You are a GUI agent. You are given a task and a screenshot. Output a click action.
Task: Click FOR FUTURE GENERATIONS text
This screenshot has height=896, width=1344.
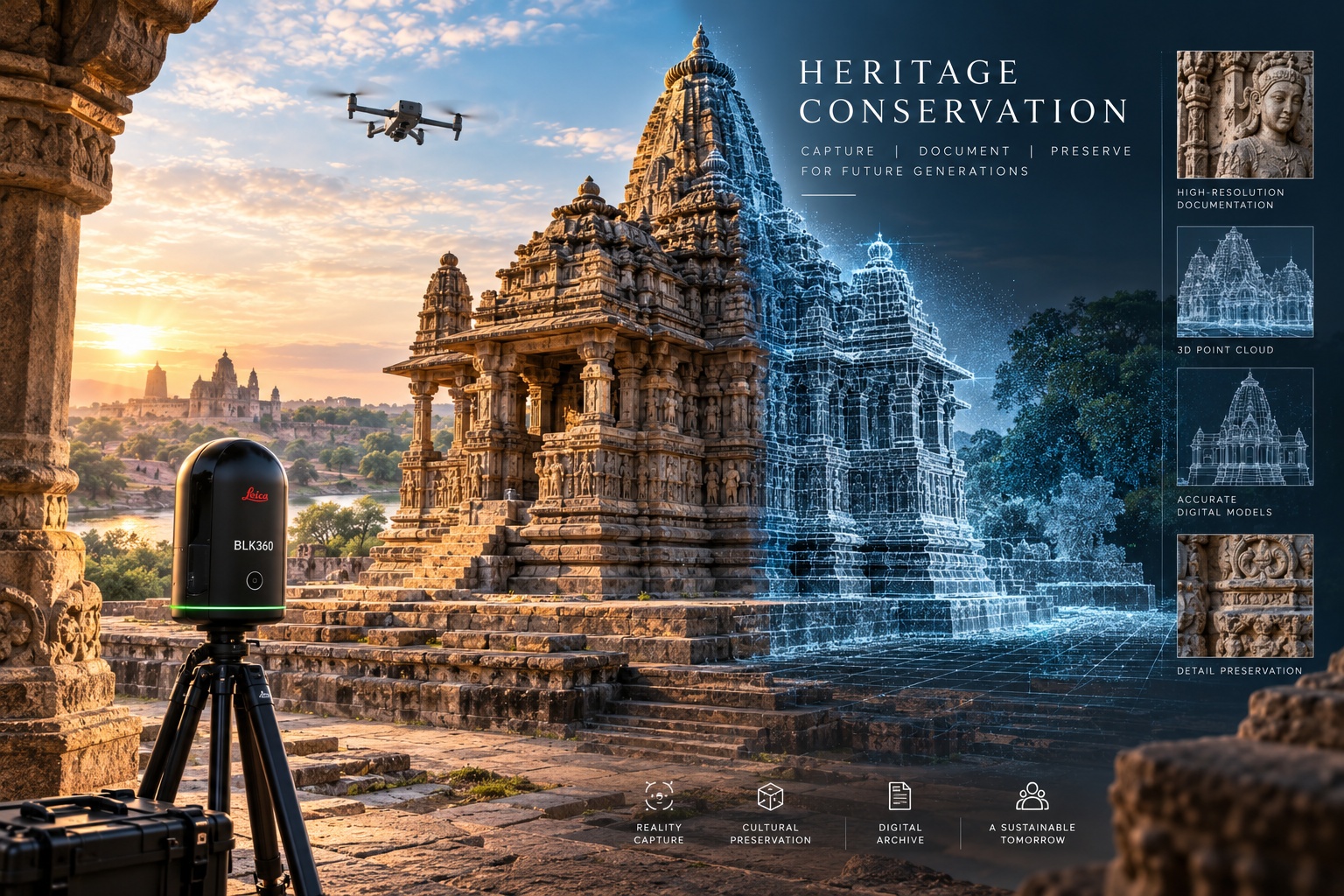[x=915, y=171]
